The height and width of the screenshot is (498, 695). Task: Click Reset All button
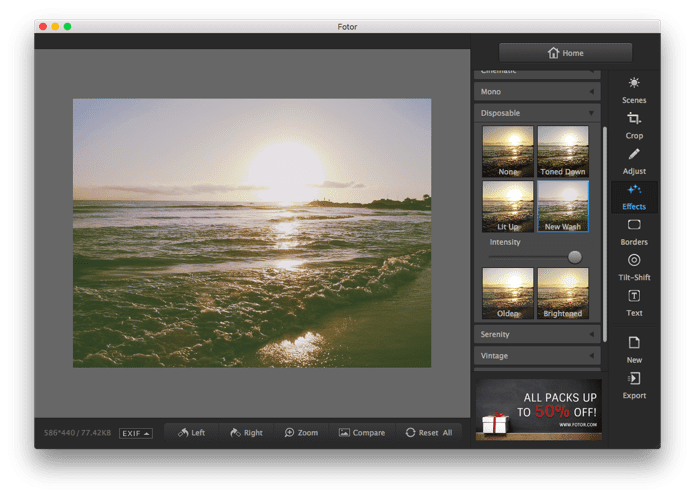click(x=429, y=433)
